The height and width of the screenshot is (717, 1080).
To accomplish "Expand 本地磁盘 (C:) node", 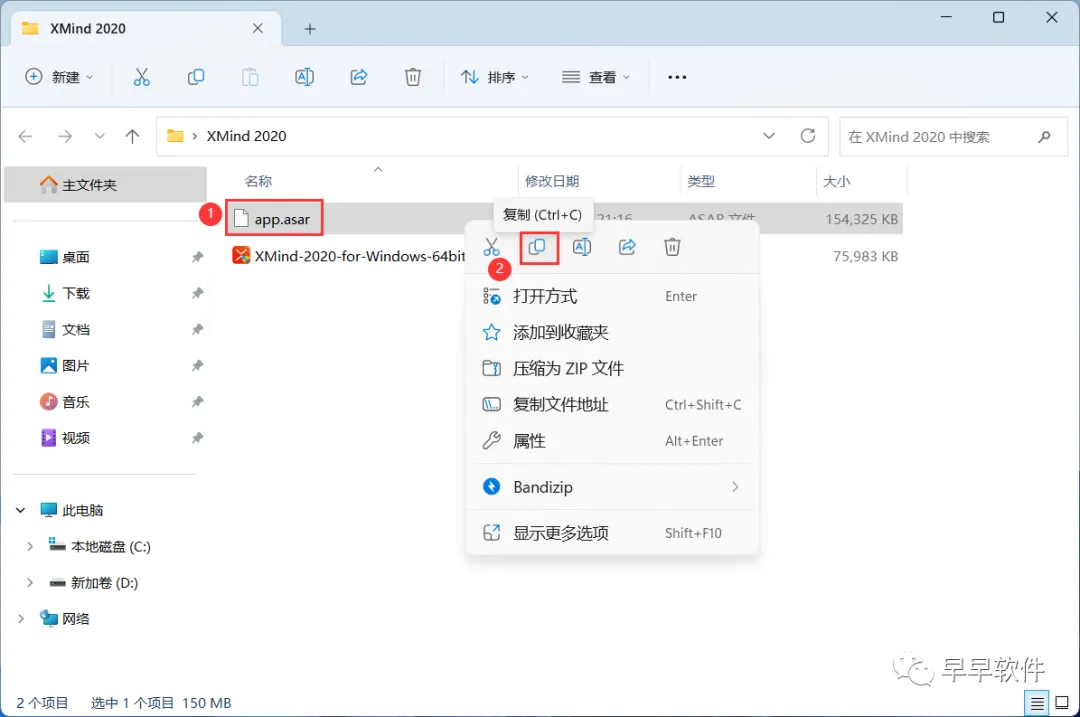I will pos(30,546).
